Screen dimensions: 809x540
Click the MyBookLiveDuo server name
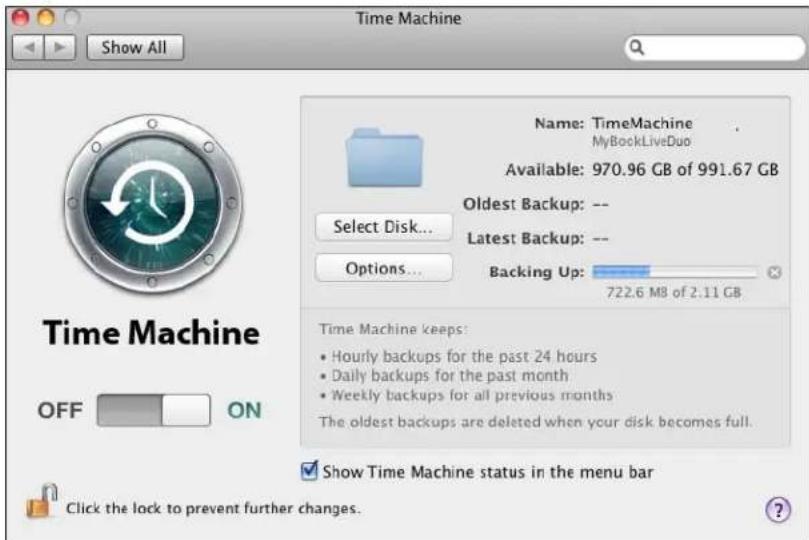[x=641, y=141]
